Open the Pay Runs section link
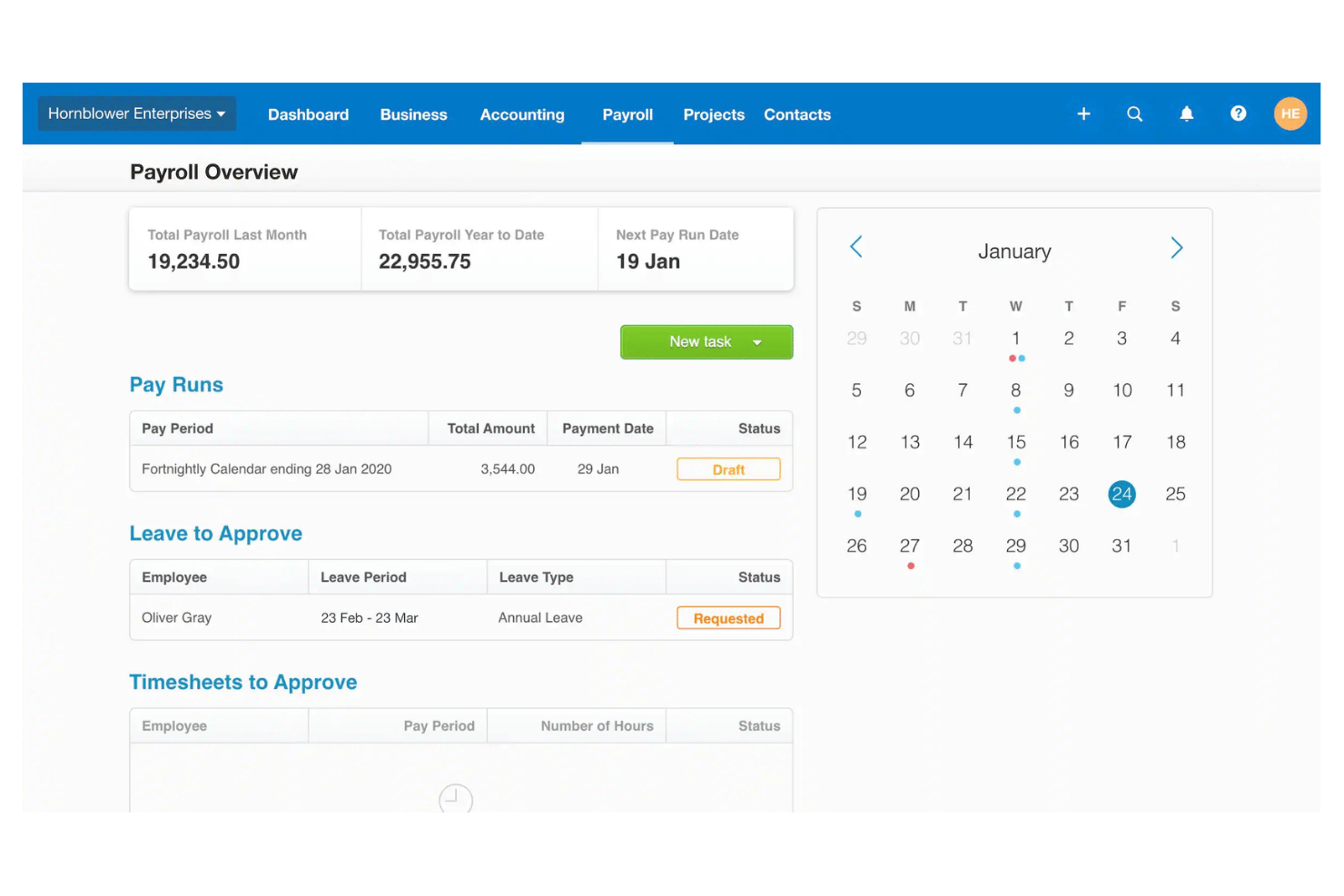The height and width of the screenshot is (896, 1344). tap(176, 385)
